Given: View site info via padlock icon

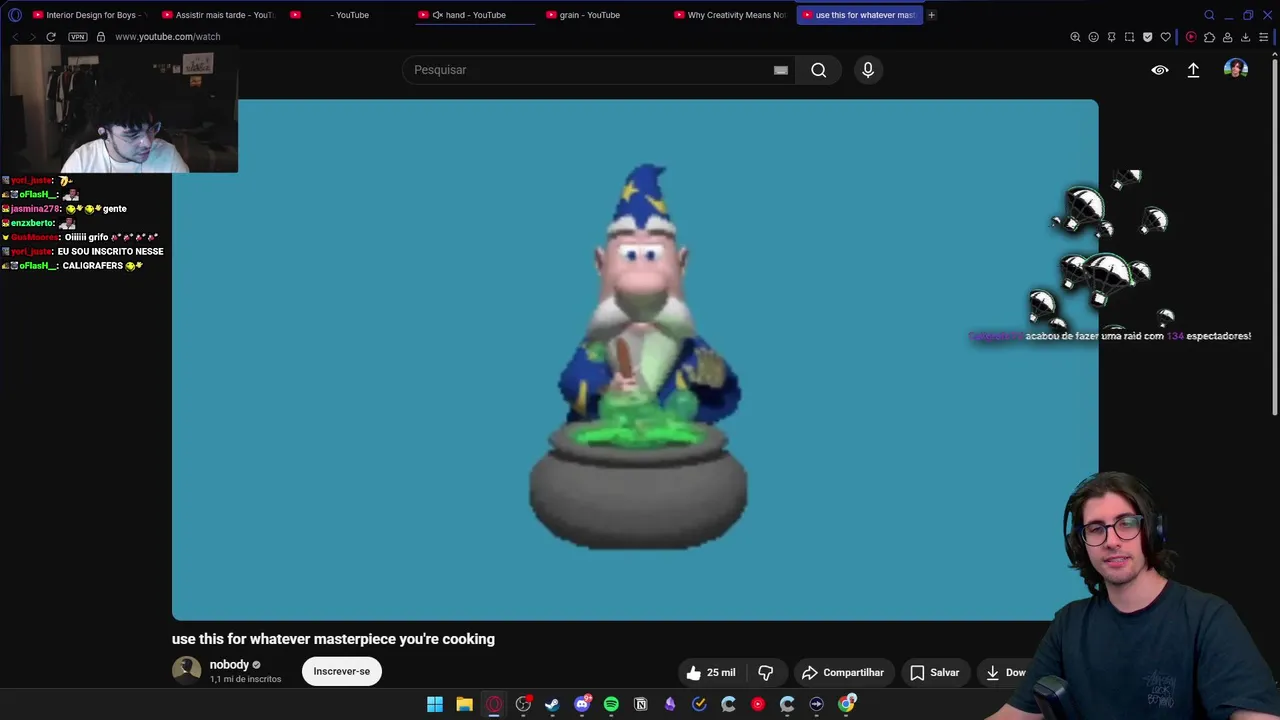Looking at the screenshot, I should 100,37.
